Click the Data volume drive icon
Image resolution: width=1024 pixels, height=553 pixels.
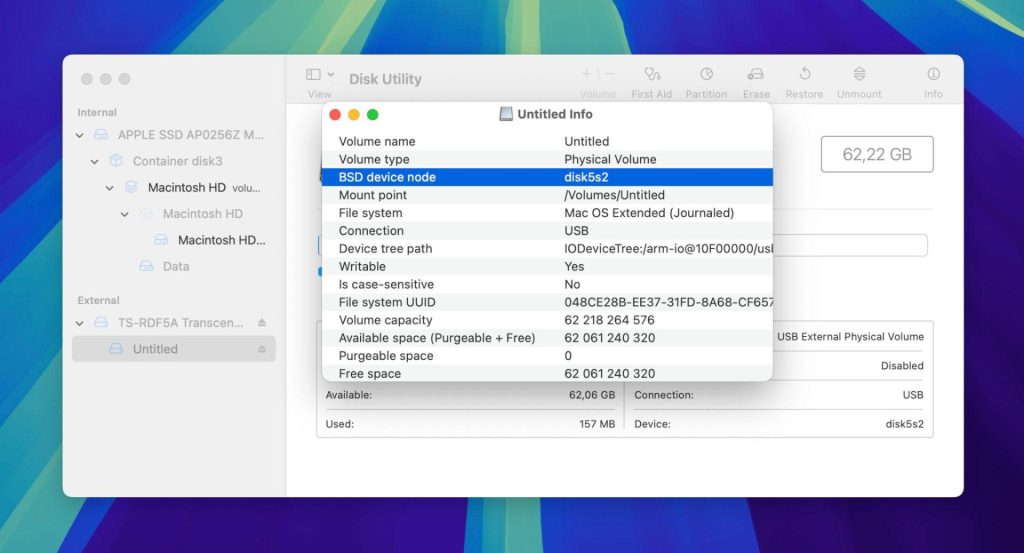146,266
